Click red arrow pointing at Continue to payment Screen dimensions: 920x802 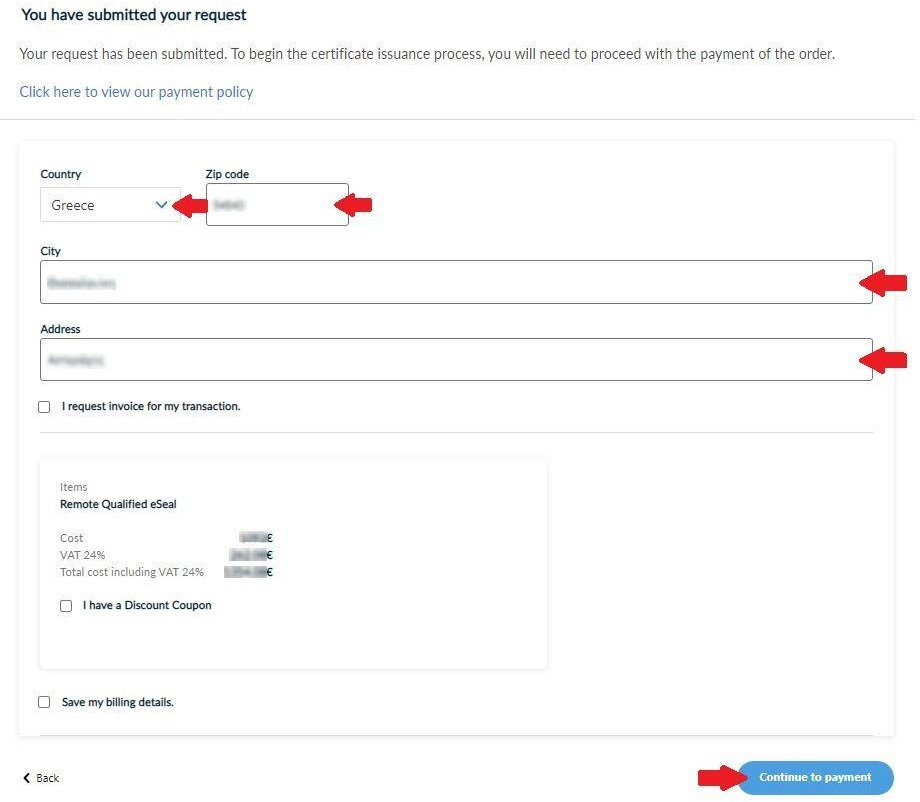pos(719,777)
